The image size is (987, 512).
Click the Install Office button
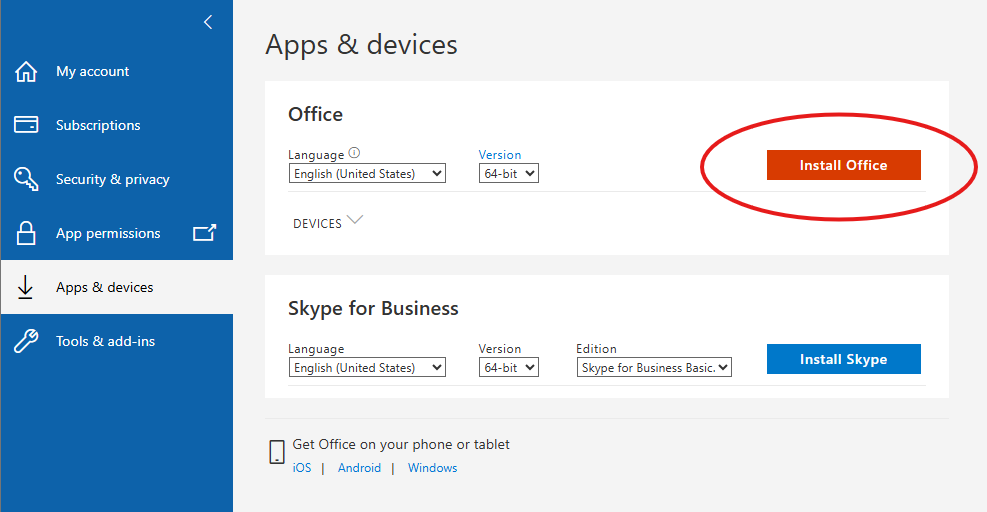click(843, 165)
